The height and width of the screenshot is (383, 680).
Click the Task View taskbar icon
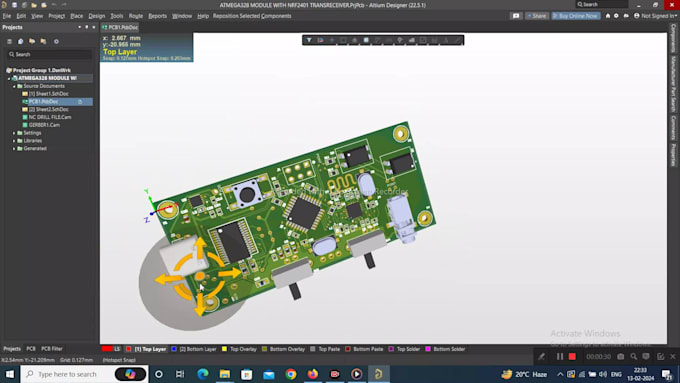point(180,374)
